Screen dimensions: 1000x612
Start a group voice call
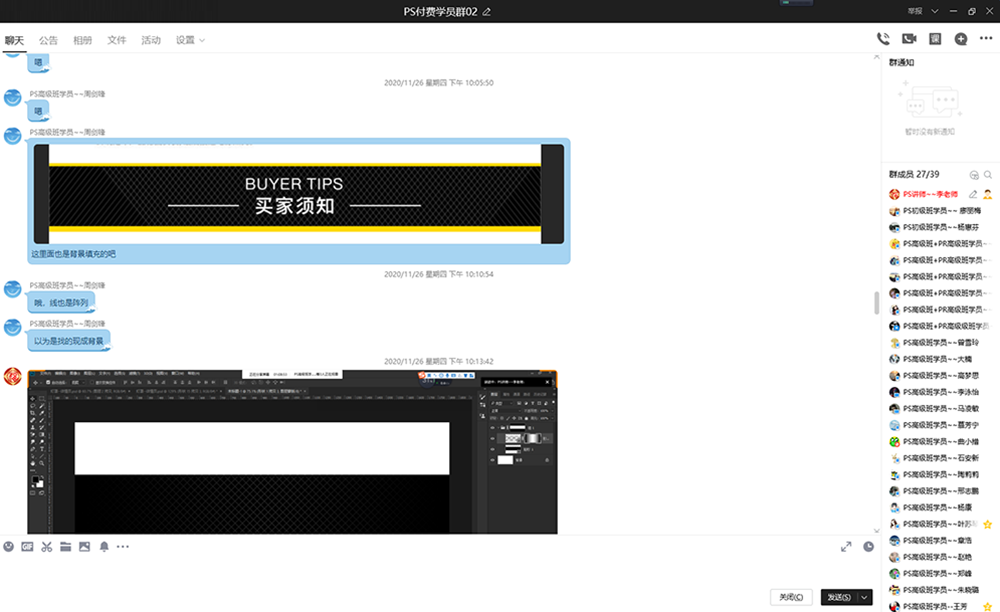pyautogui.click(x=883, y=39)
